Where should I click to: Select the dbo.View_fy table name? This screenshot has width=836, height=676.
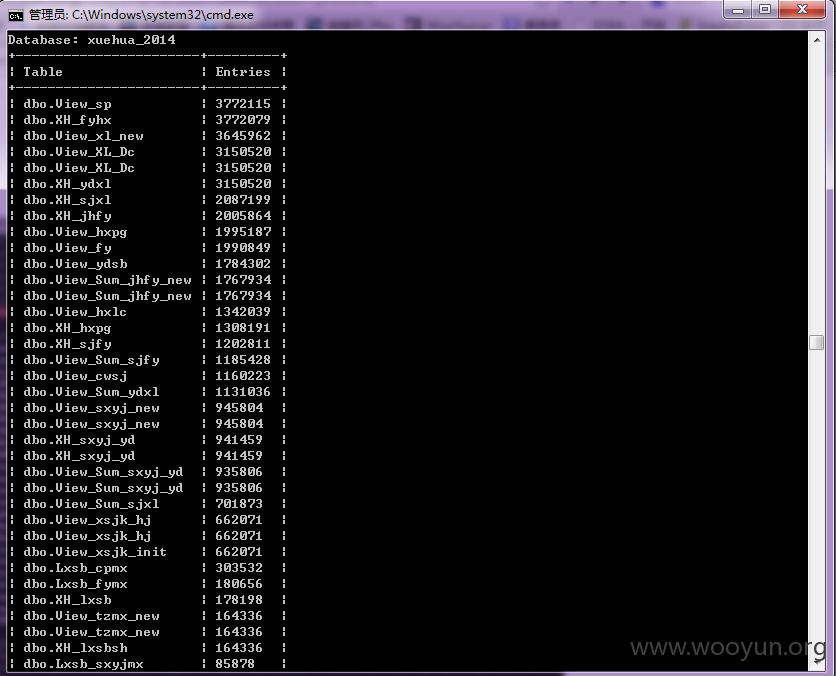click(67, 248)
